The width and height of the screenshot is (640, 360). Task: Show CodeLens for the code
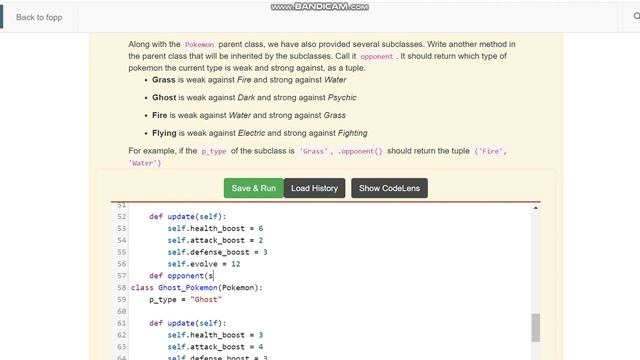click(389, 188)
